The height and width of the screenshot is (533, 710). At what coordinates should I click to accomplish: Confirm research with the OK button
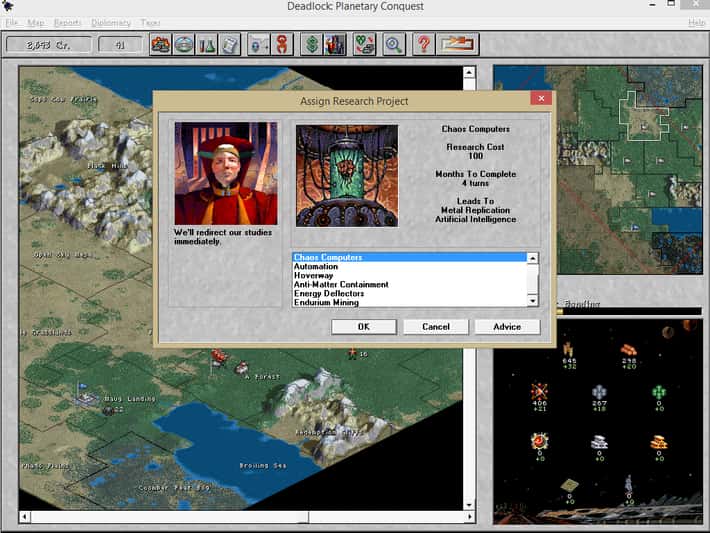click(364, 327)
